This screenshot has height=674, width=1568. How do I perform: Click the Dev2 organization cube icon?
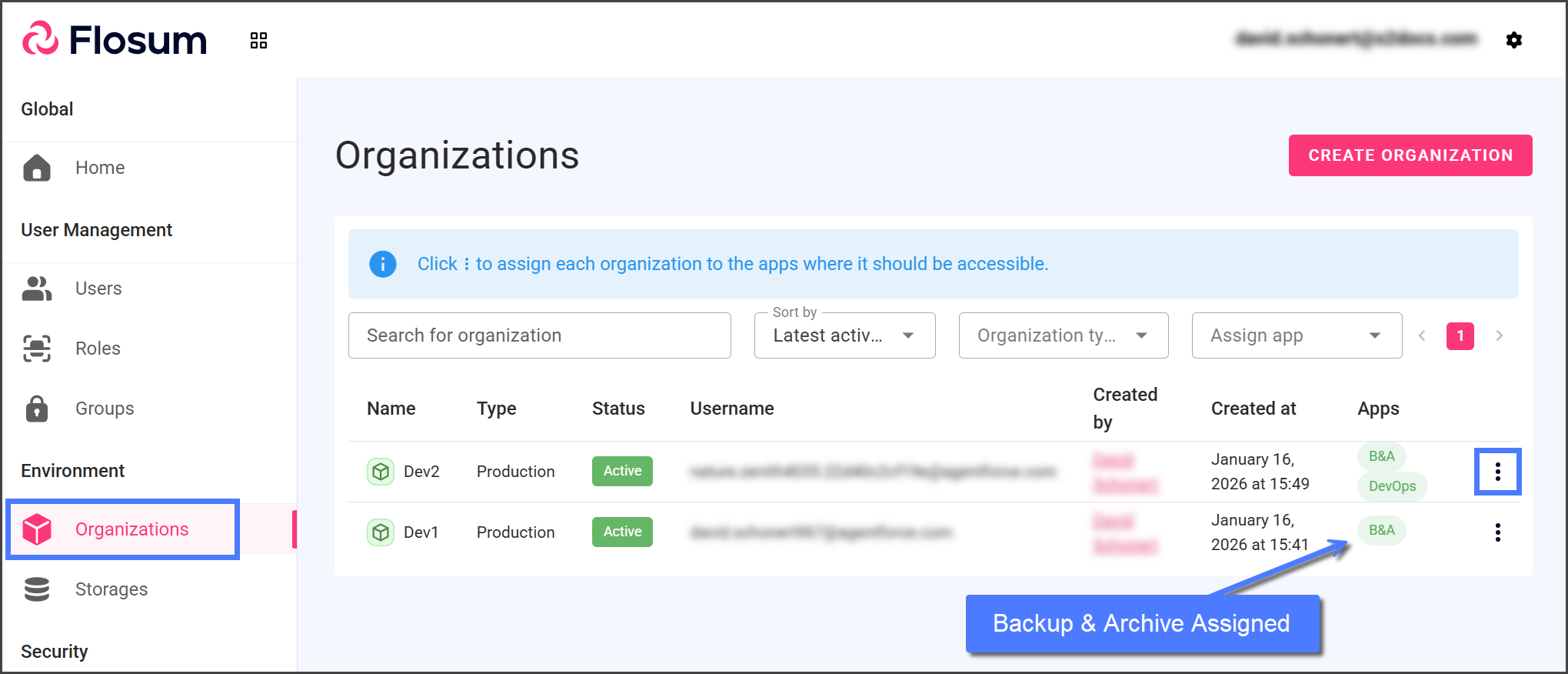pyautogui.click(x=380, y=472)
